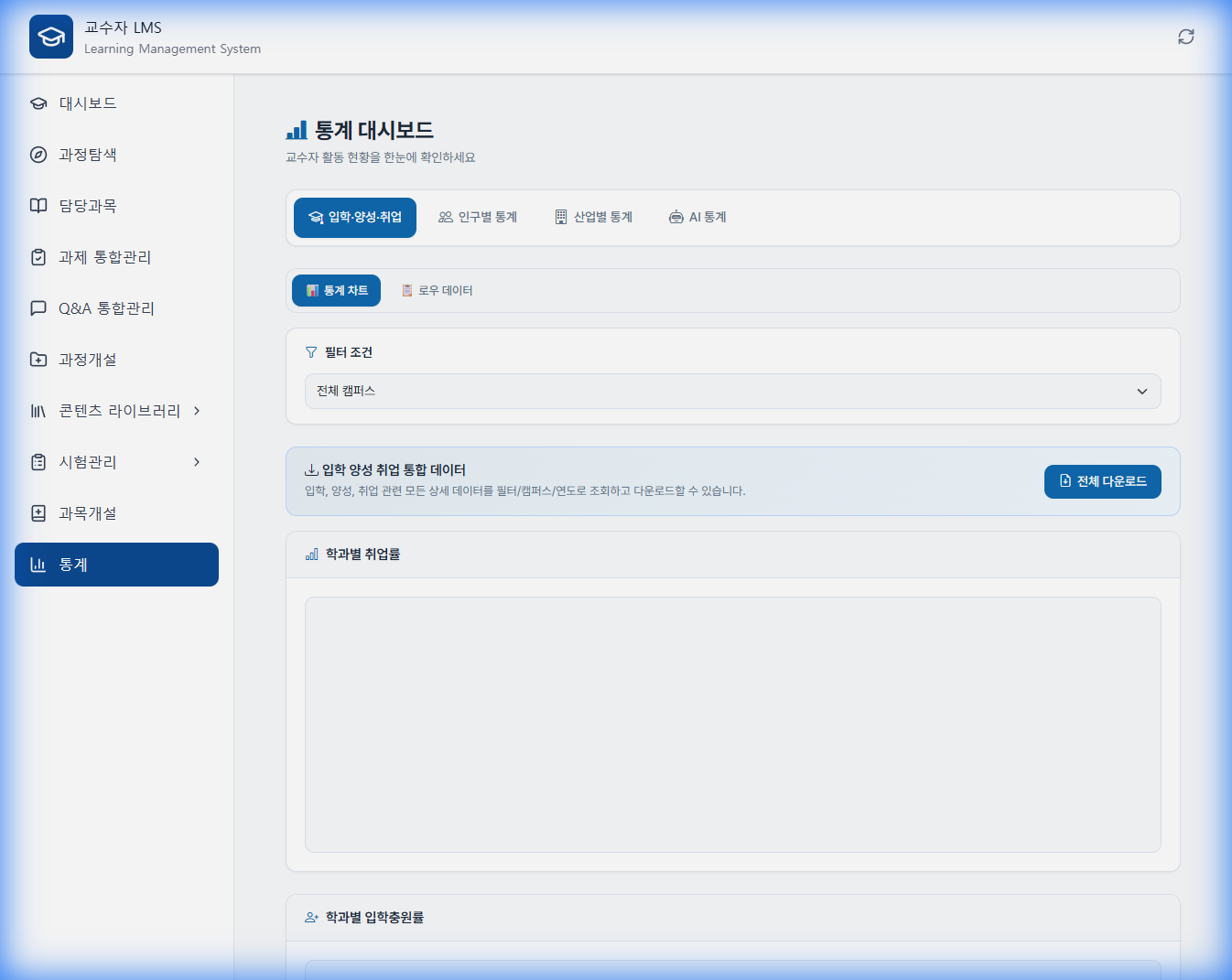Click 과정개설 folder-plus icon
The height and width of the screenshot is (980, 1232).
(x=38, y=360)
